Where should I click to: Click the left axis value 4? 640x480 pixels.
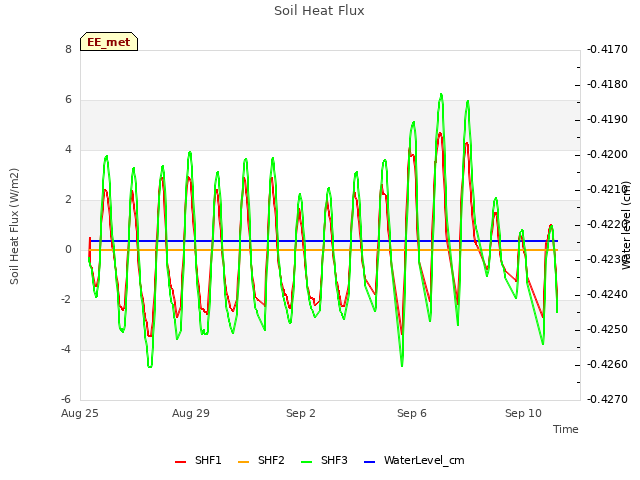(x=68, y=149)
